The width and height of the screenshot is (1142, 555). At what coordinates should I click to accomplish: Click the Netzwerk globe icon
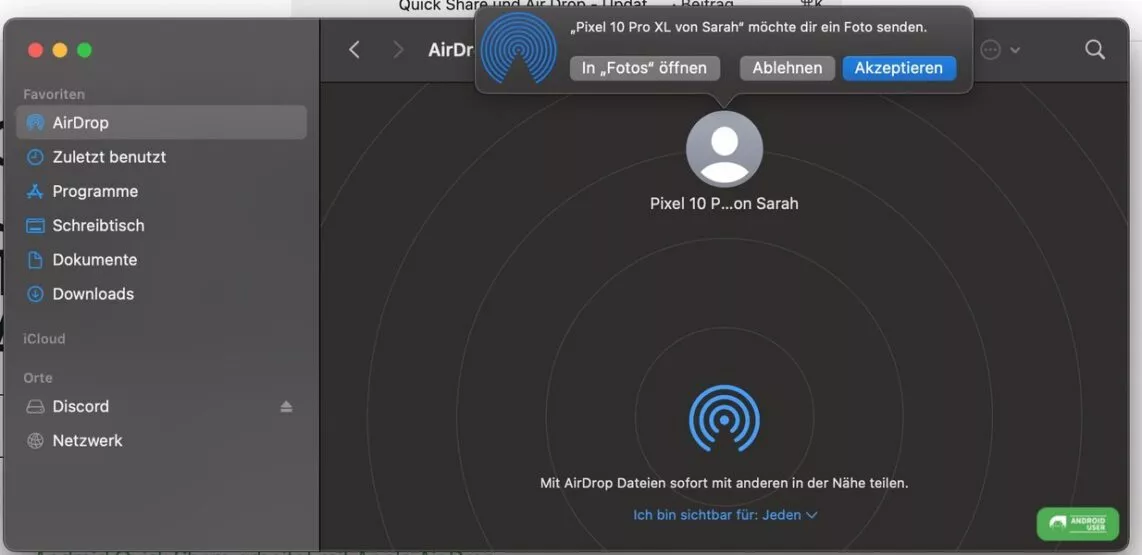(35, 441)
